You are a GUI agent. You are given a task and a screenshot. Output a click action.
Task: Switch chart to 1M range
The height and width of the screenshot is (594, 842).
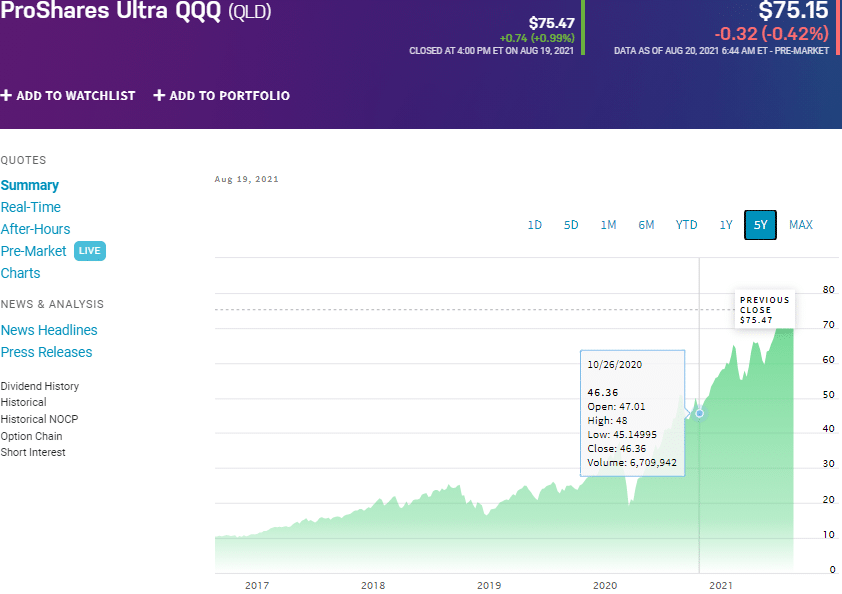608,225
